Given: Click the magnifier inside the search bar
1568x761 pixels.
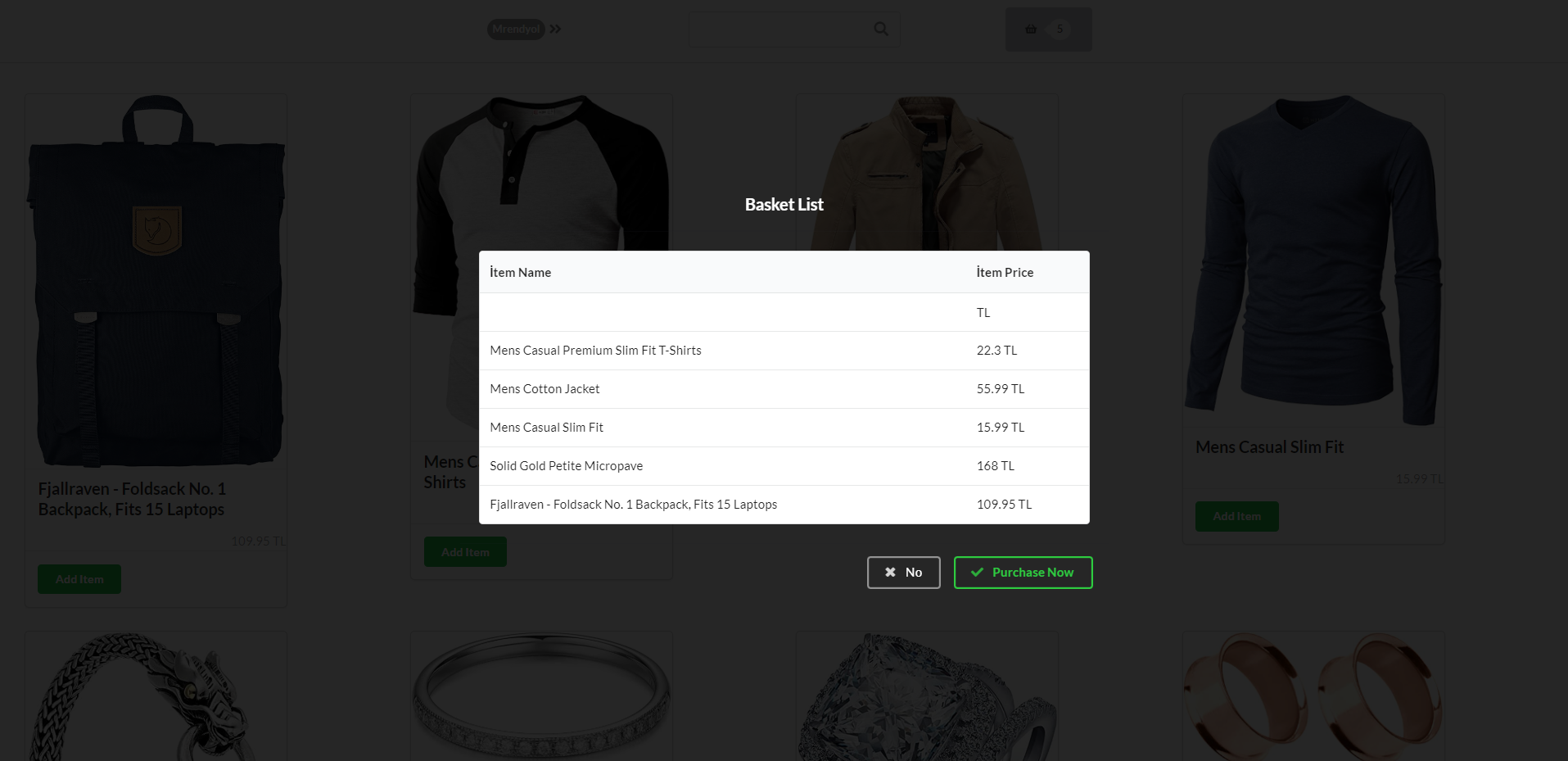Looking at the screenshot, I should tap(880, 29).
